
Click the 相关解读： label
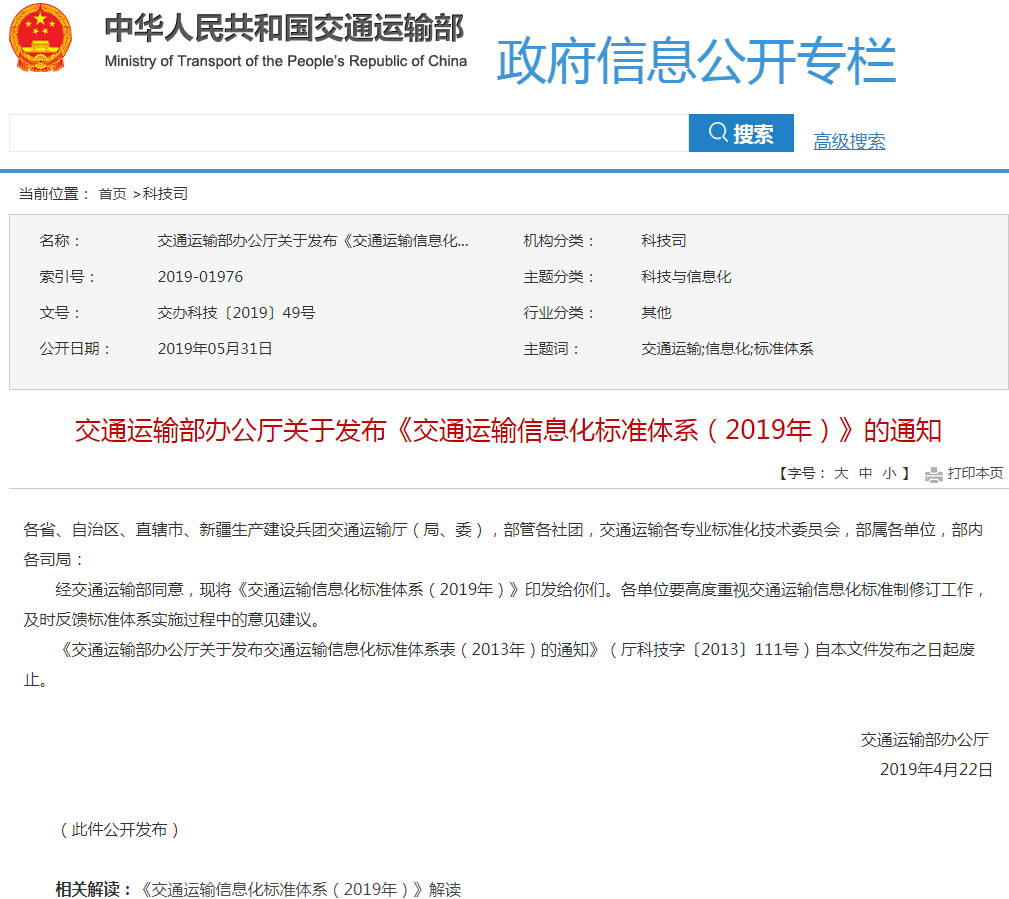pos(94,889)
